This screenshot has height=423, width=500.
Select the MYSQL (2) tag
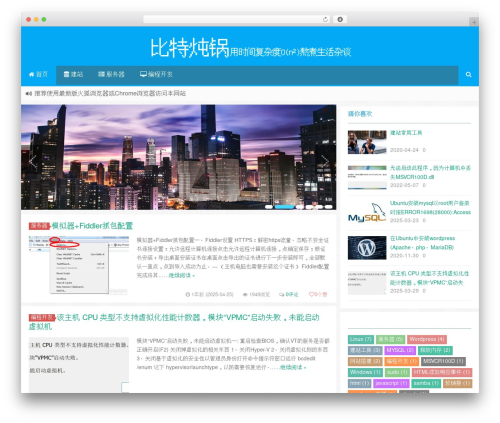click(x=400, y=350)
